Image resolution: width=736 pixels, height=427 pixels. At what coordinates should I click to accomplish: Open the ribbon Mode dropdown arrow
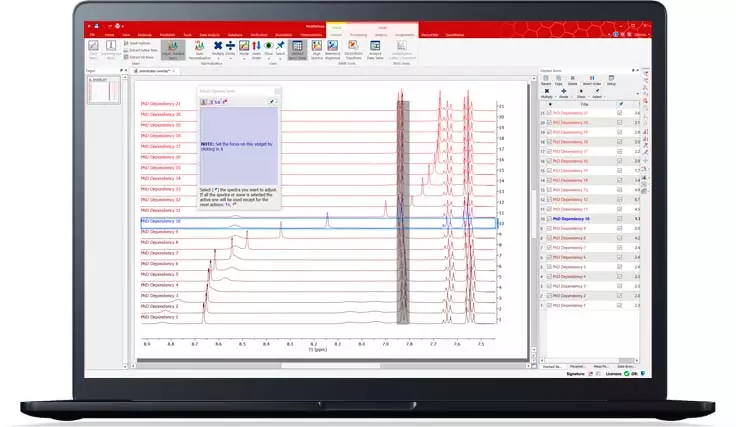coord(244,59)
